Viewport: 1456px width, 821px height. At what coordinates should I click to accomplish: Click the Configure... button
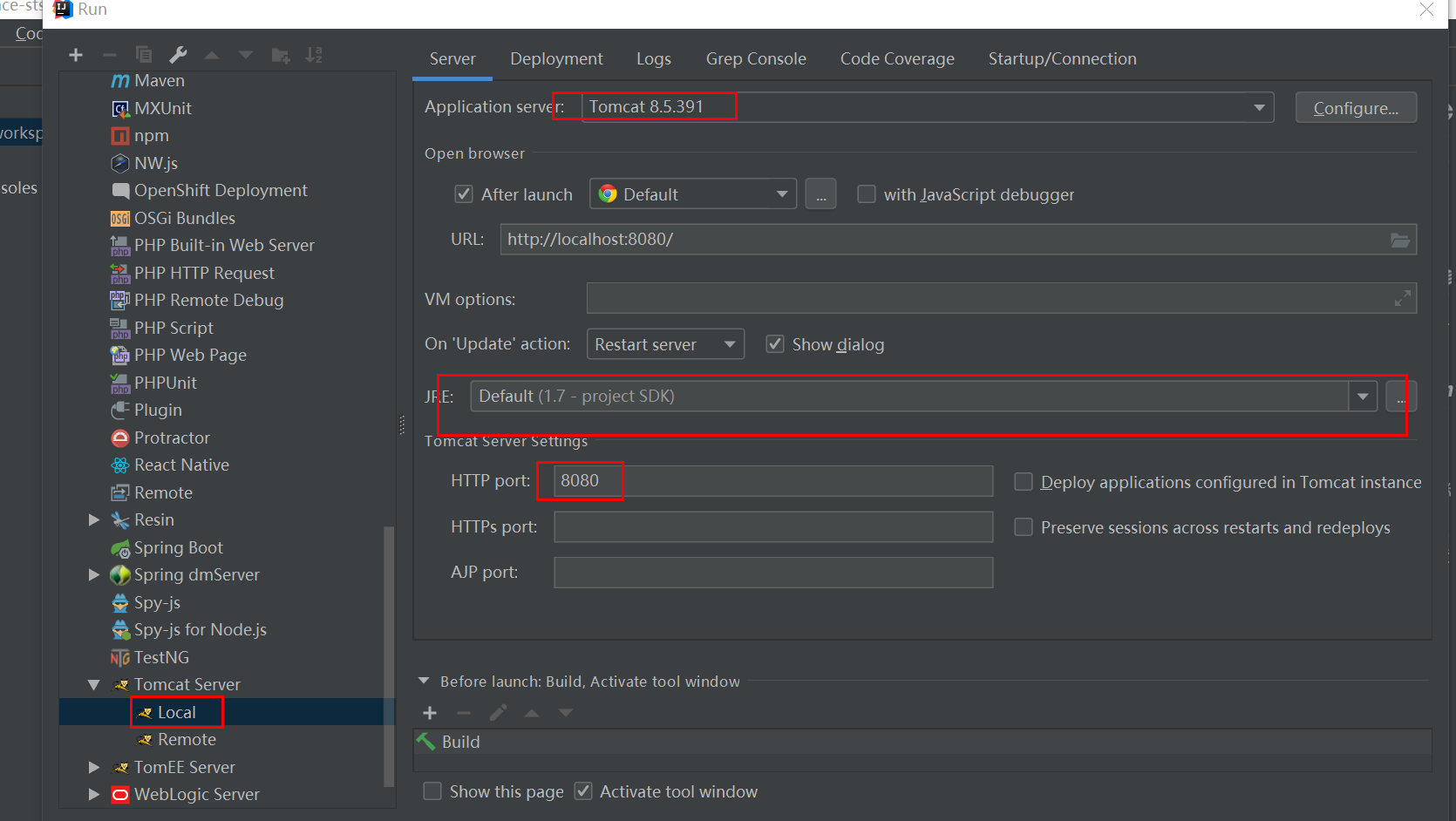point(1356,108)
